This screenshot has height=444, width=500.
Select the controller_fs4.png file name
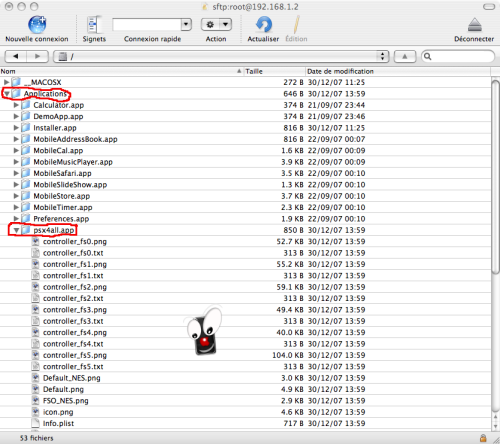[x=75, y=332]
